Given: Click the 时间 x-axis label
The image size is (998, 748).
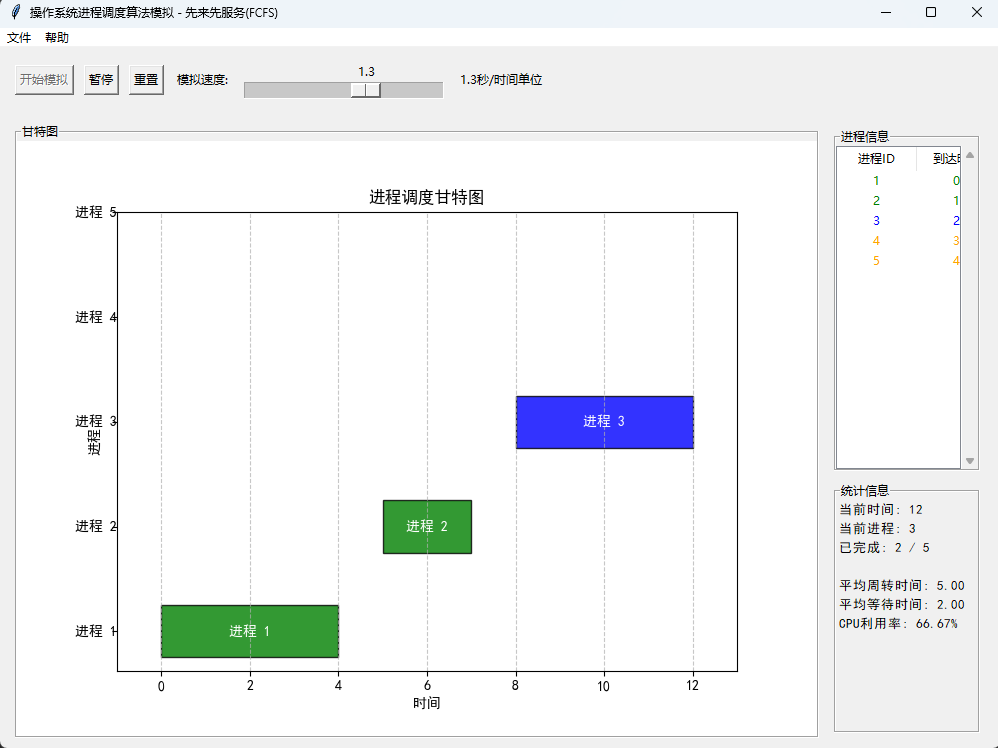Looking at the screenshot, I should [x=426, y=703].
